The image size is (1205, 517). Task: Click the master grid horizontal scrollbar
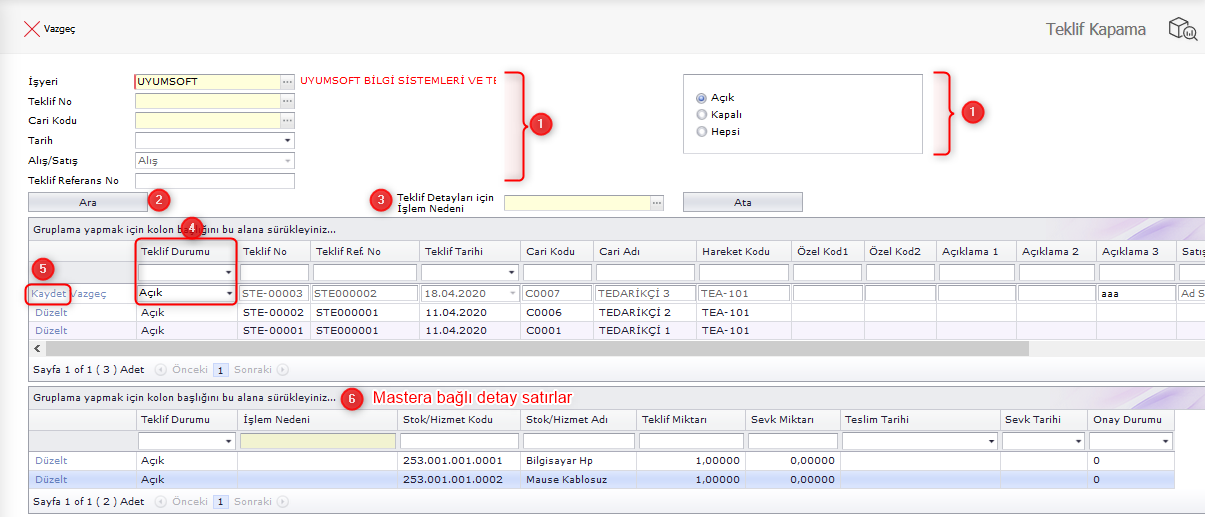tap(530, 349)
